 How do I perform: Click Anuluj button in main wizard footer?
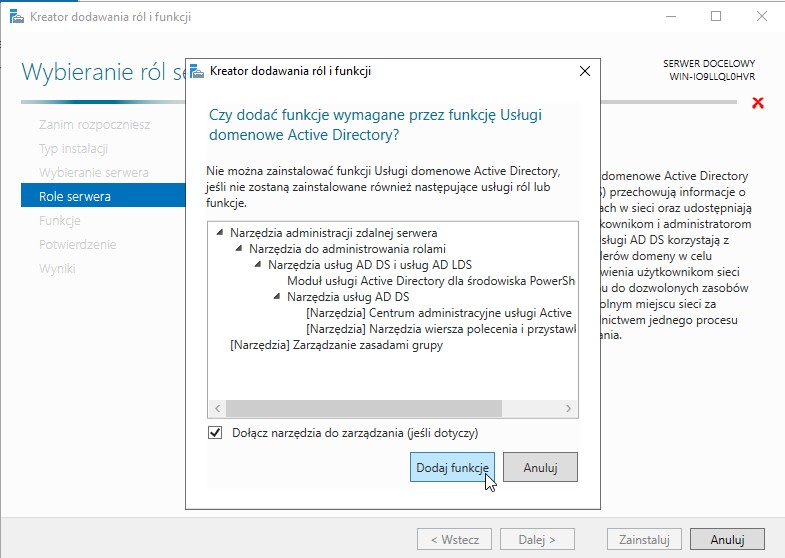click(x=727, y=539)
